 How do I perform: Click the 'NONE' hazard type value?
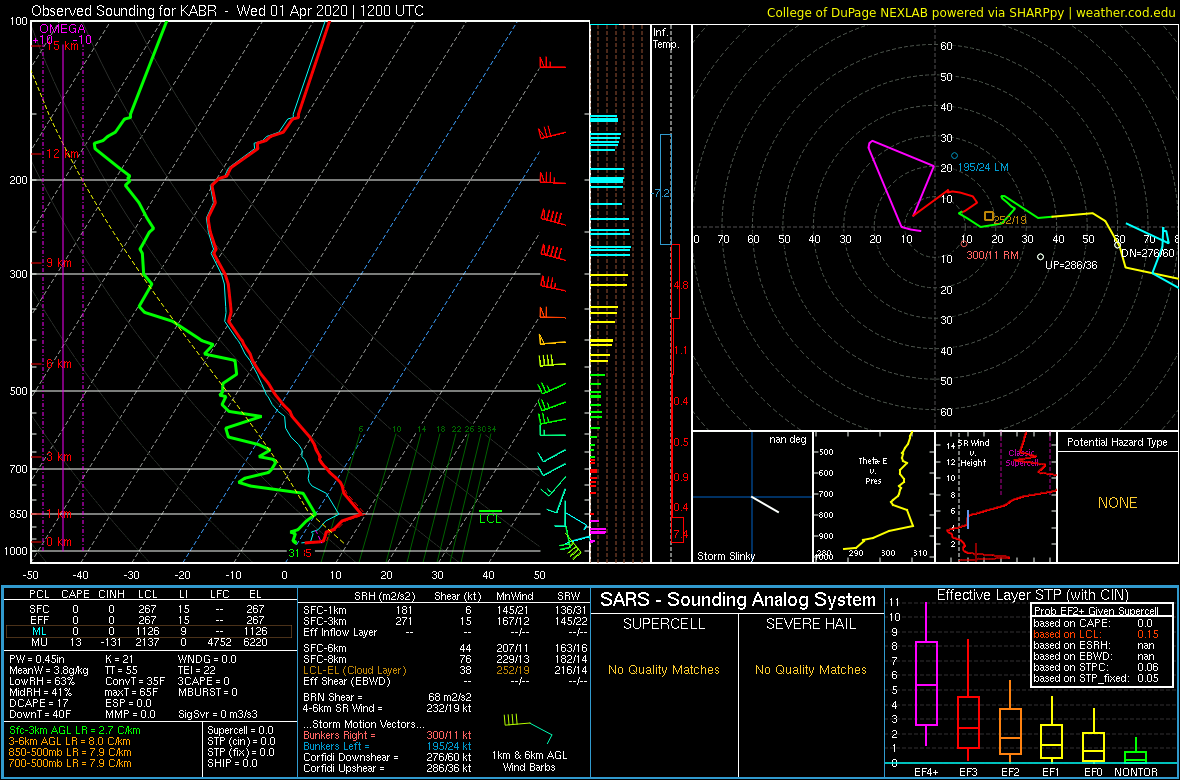1117,503
